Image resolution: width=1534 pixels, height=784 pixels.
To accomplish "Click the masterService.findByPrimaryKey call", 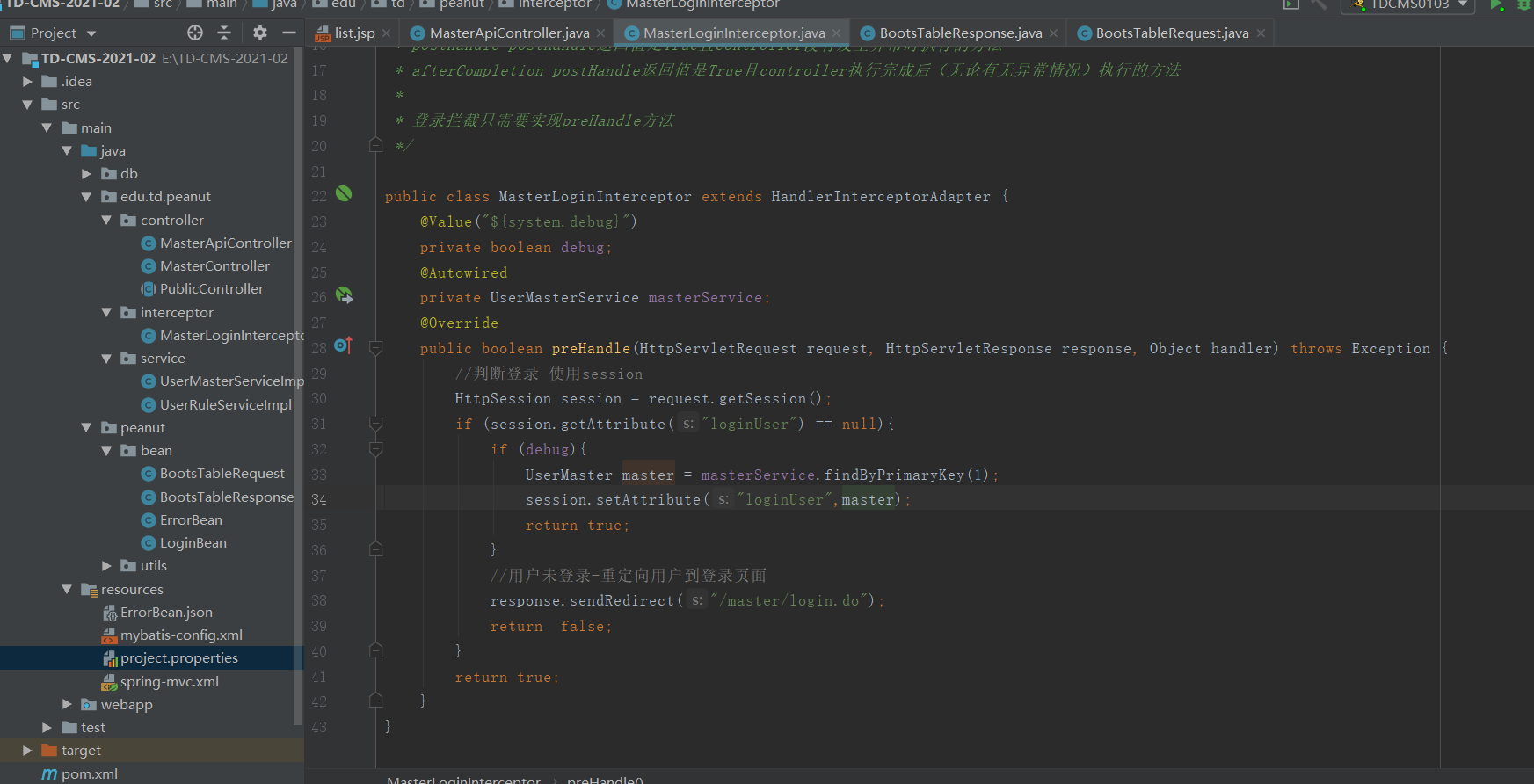I will (845, 475).
